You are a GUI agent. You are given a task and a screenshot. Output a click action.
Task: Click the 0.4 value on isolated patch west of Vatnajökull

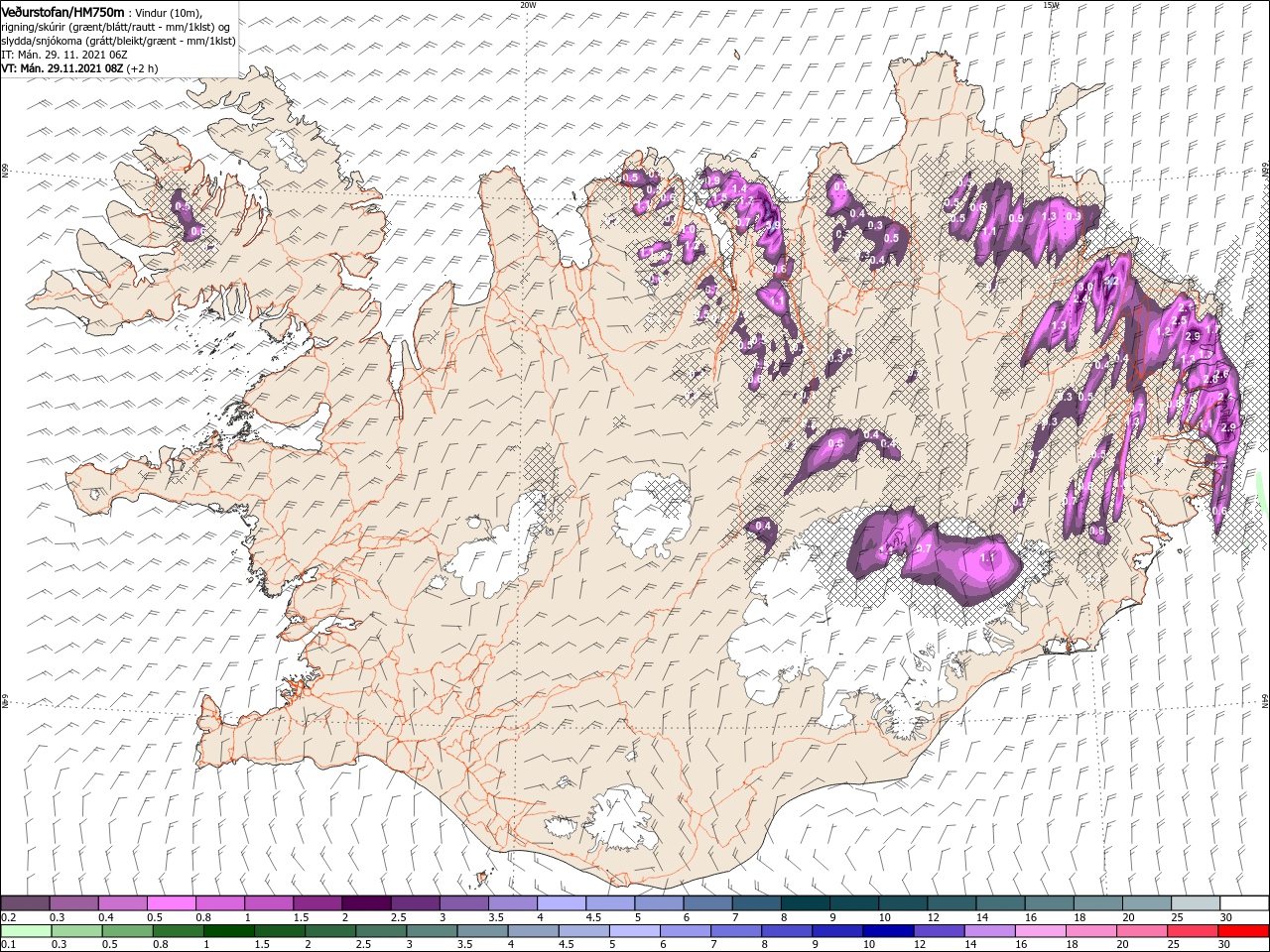(763, 526)
